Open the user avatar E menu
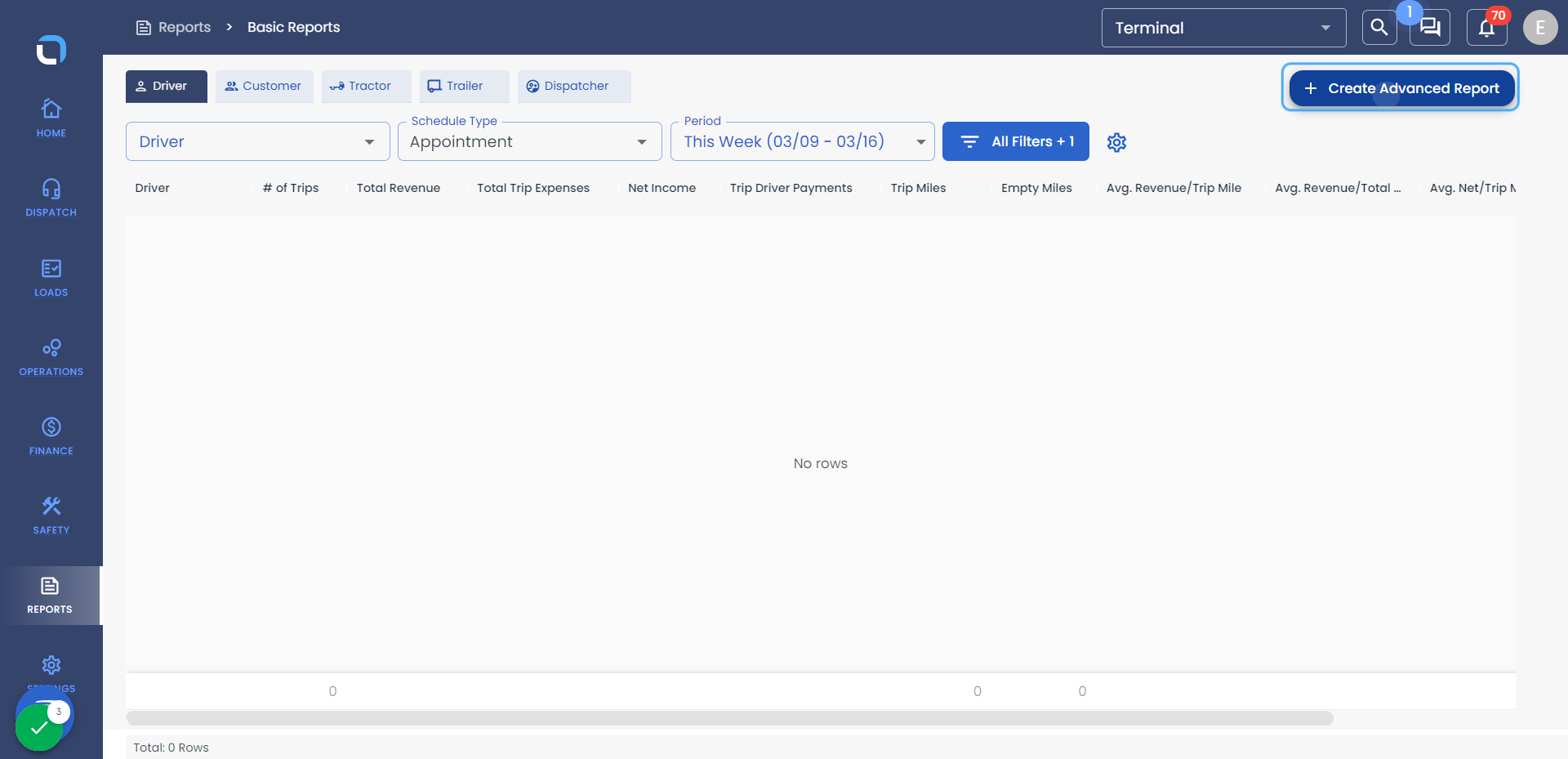The height and width of the screenshot is (759, 1568). click(x=1540, y=28)
